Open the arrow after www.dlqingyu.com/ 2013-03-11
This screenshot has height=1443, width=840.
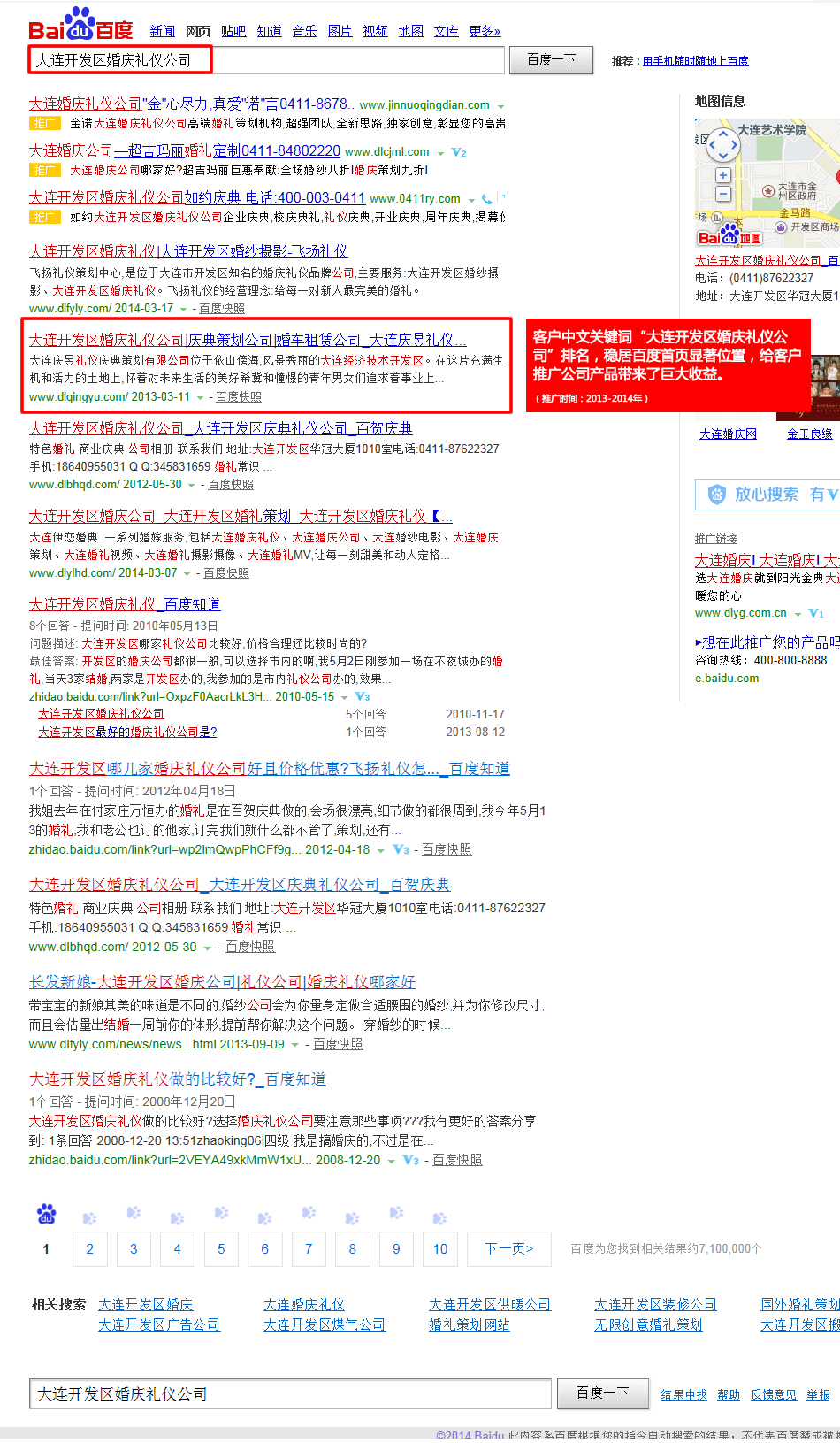(x=200, y=398)
